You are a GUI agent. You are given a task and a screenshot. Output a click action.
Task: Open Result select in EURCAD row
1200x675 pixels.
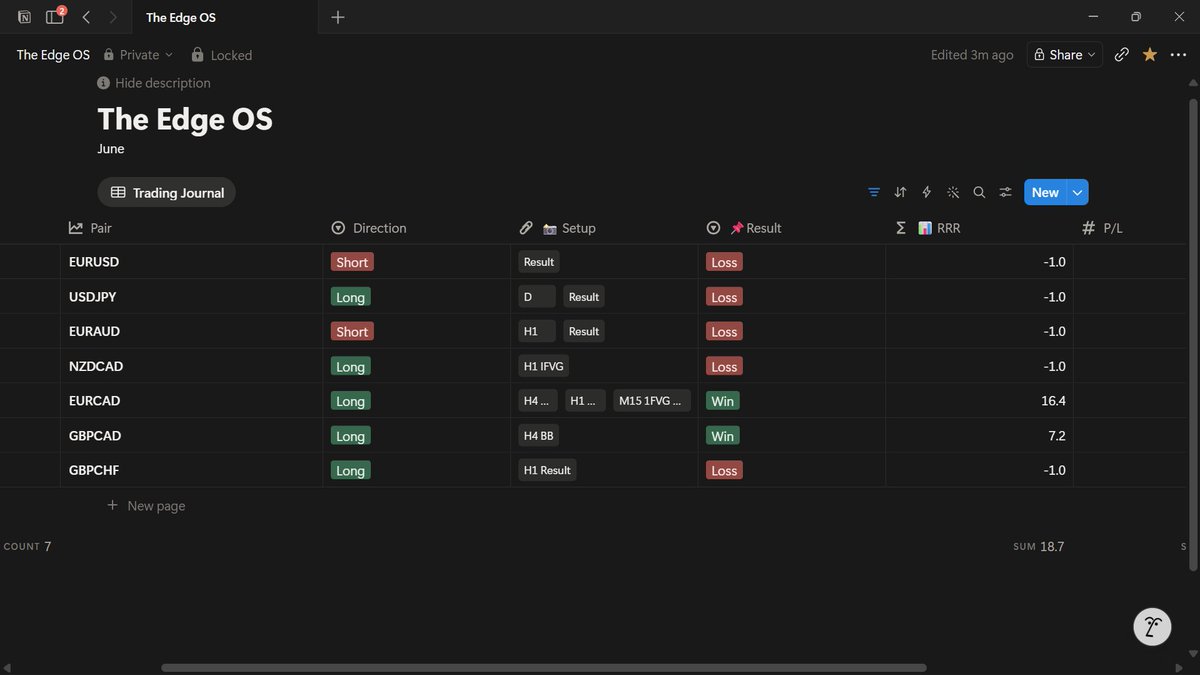click(x=722, y=401)
